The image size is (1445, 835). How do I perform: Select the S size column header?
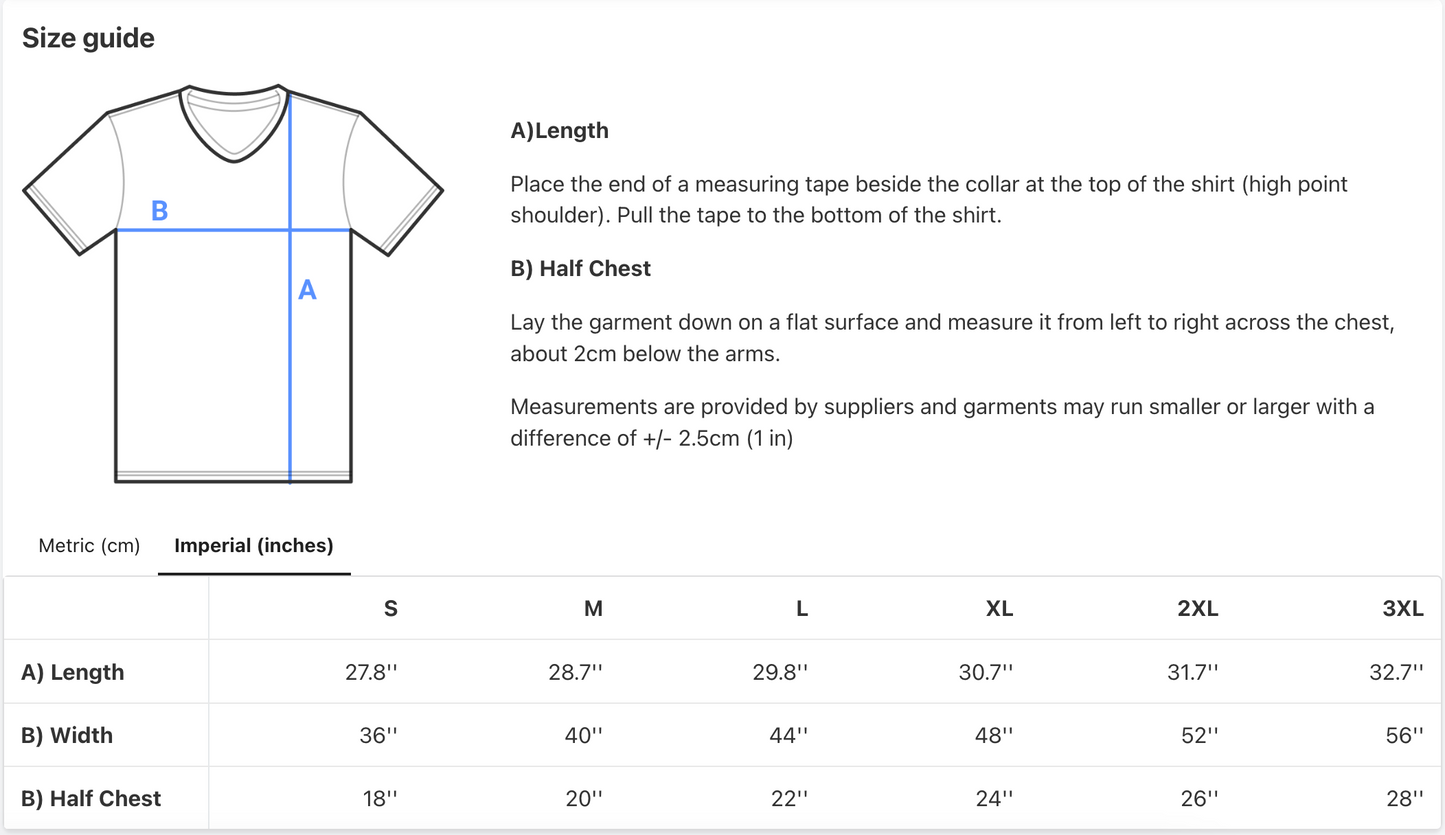coord(390,609)
